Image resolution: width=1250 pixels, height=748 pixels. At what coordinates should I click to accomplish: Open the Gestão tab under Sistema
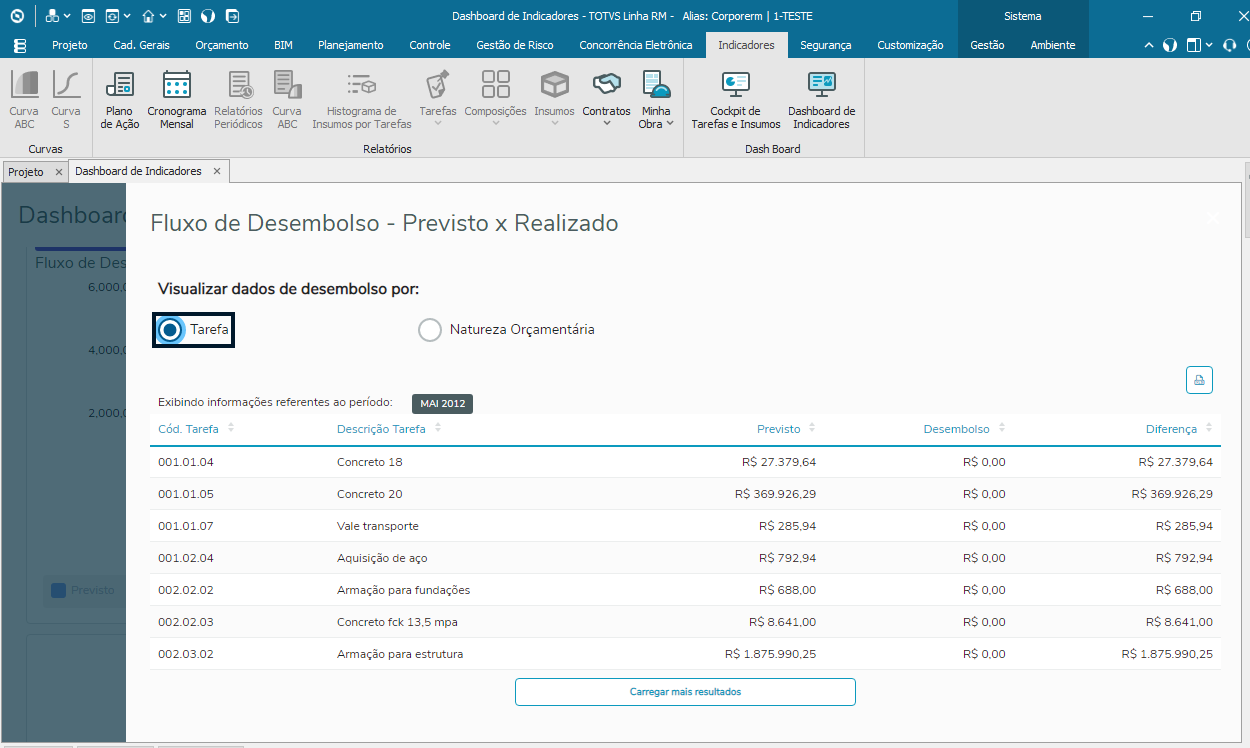coord(987,45)
